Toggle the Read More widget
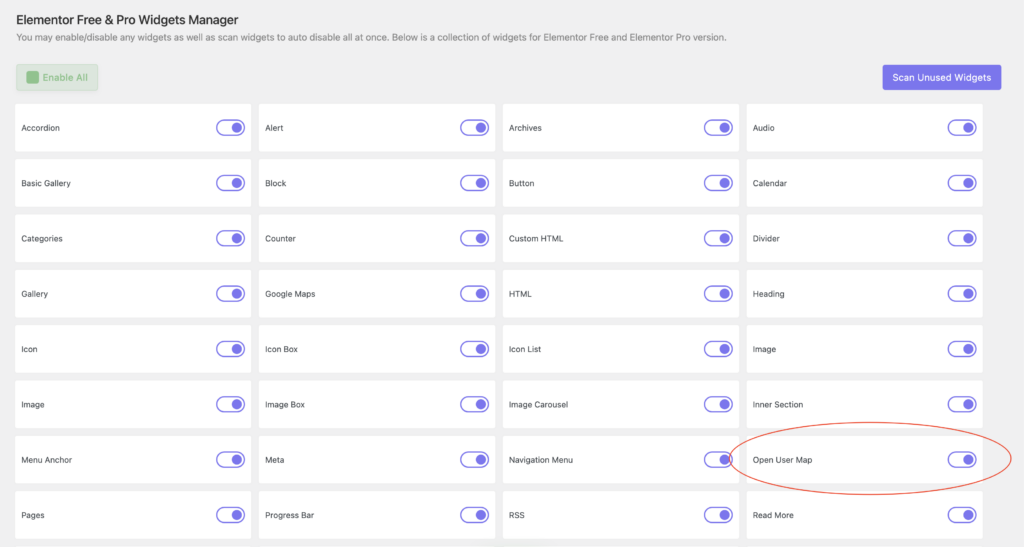 (962, 515)
